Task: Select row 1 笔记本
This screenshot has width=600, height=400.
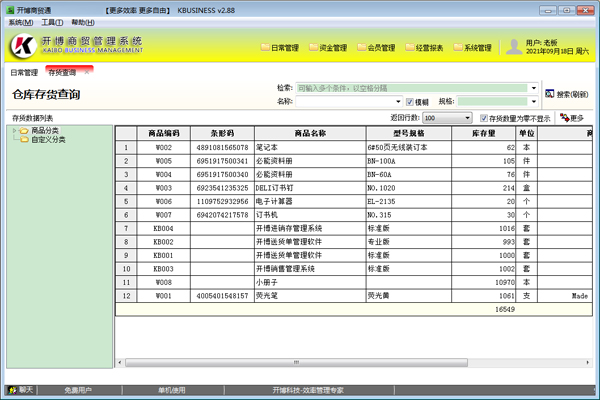Action: 354,147
